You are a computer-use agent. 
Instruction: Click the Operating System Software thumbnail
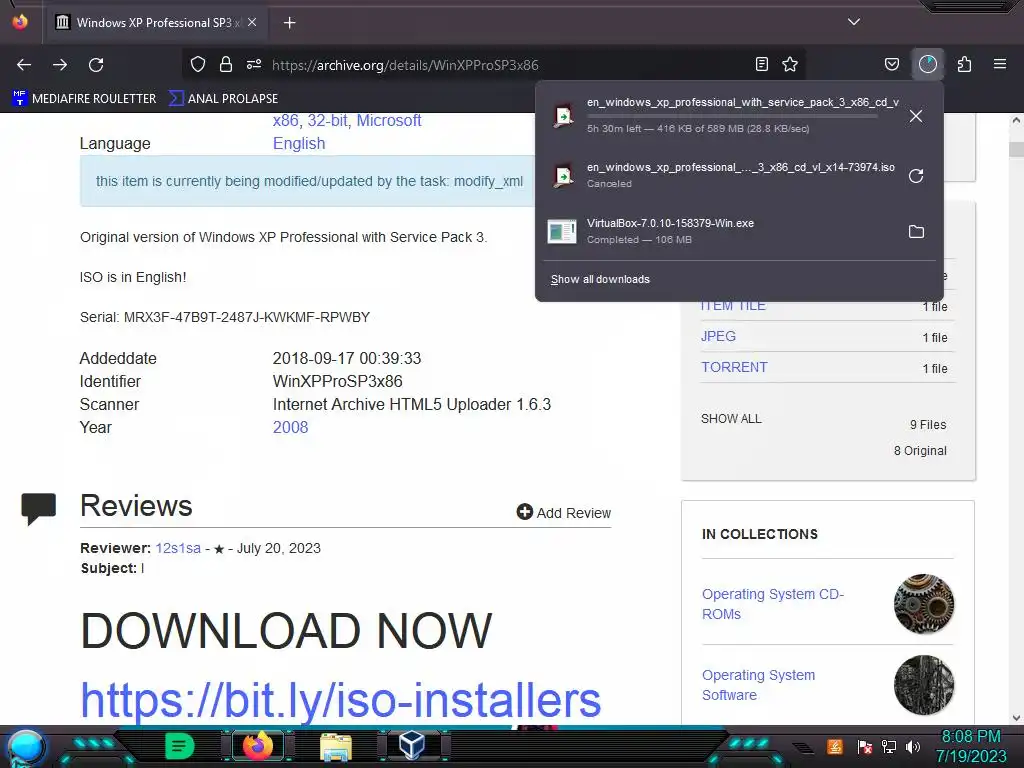tap(923, 685)
